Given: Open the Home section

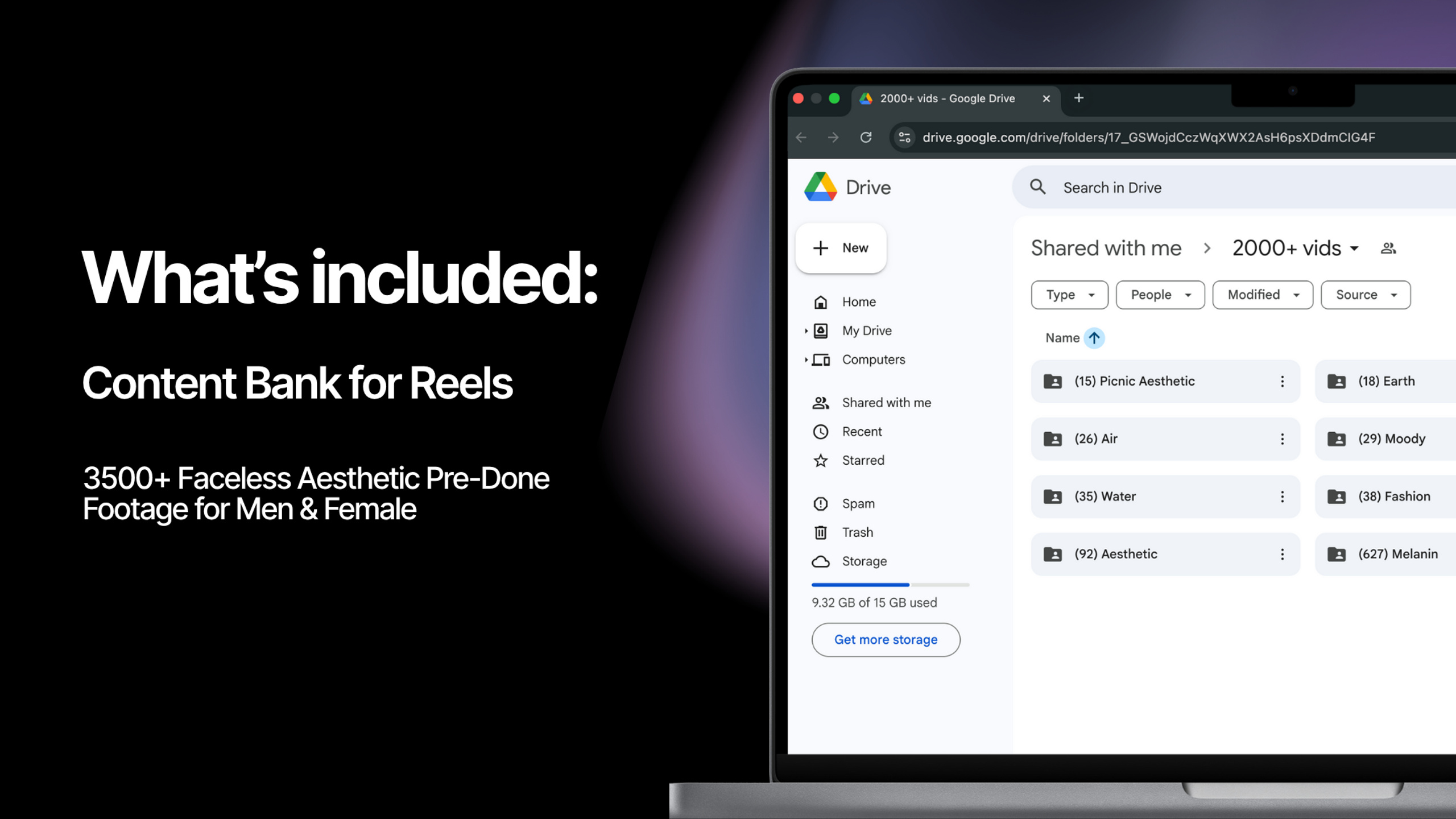Looking at the screenshot, I should 859,302.
